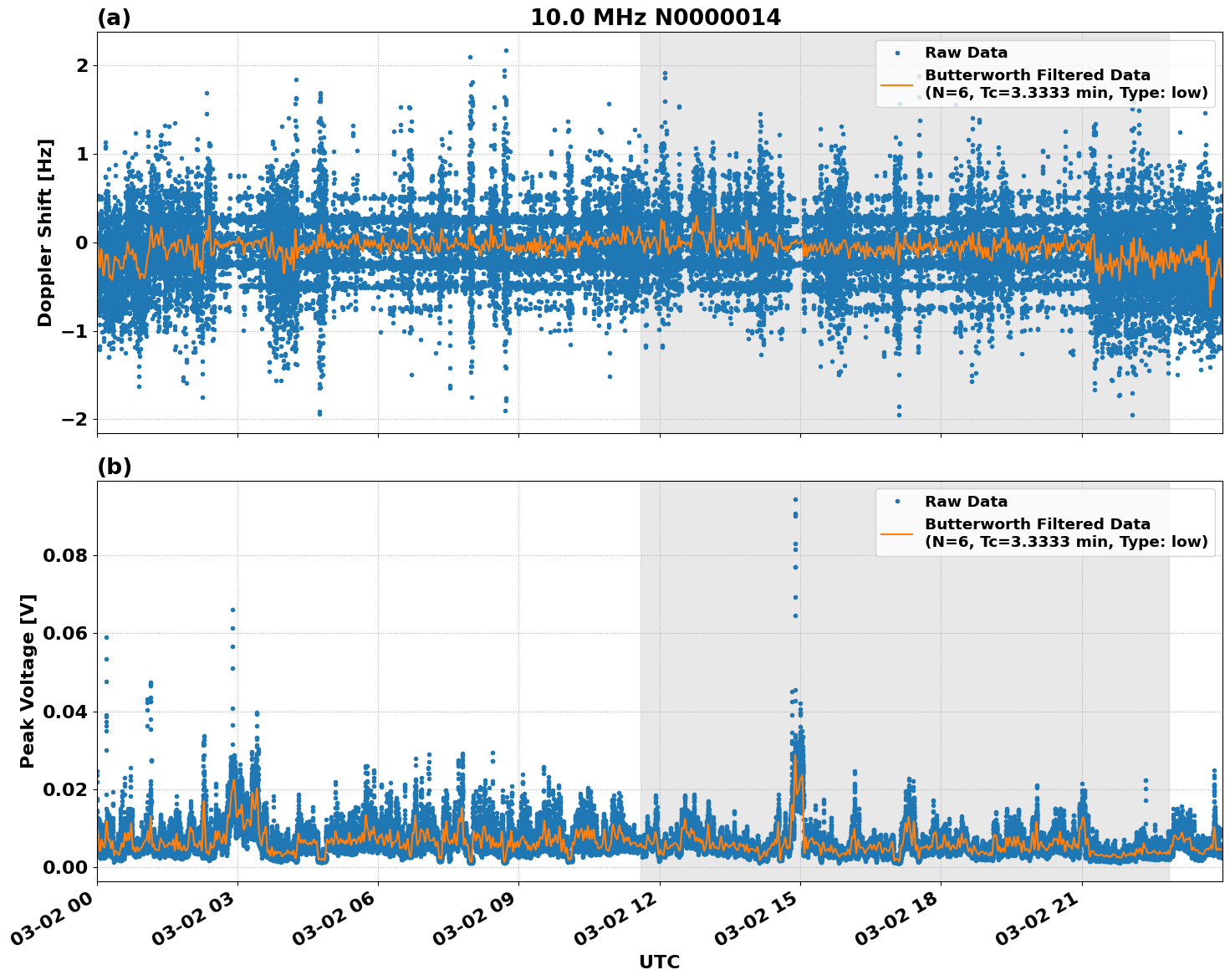
Task: Click the '(b)' panel label
Action: click(115, 465)
